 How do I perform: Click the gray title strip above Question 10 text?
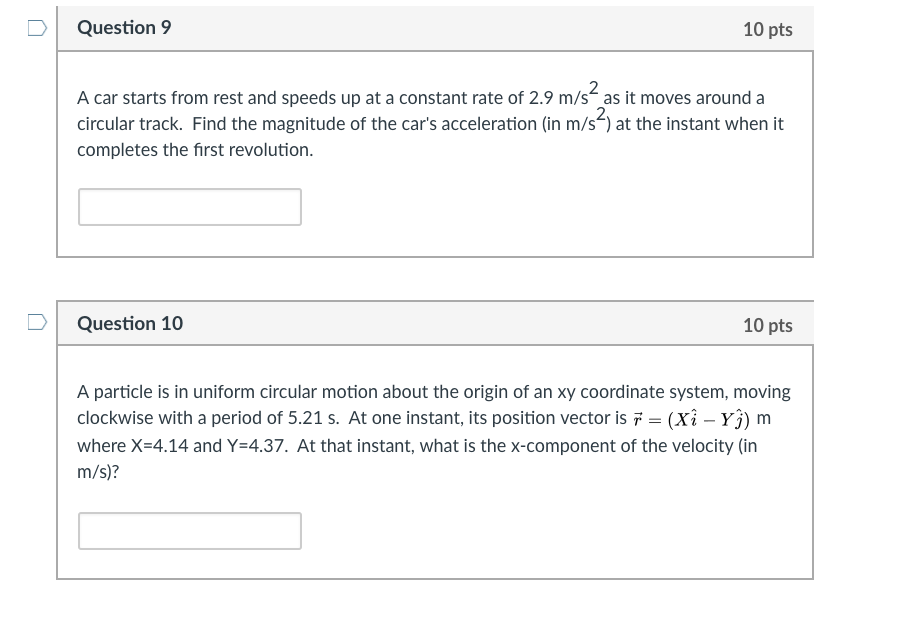click(x=435, y=323)
